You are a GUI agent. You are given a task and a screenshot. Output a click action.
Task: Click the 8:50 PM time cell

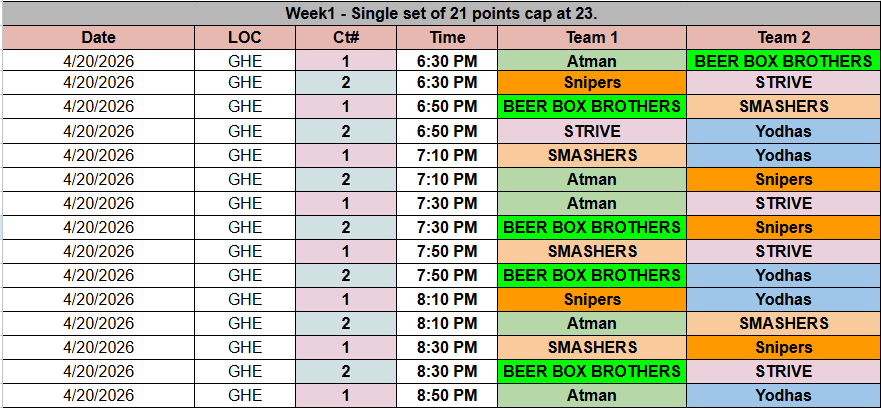[x=447, y=395]
